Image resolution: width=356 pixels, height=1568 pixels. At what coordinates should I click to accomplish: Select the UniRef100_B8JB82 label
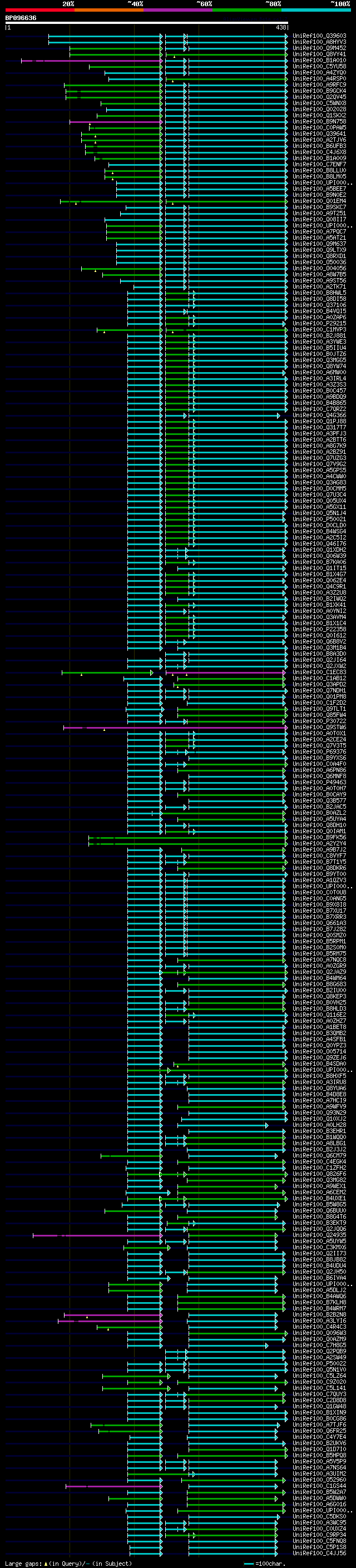[319, 1259]
